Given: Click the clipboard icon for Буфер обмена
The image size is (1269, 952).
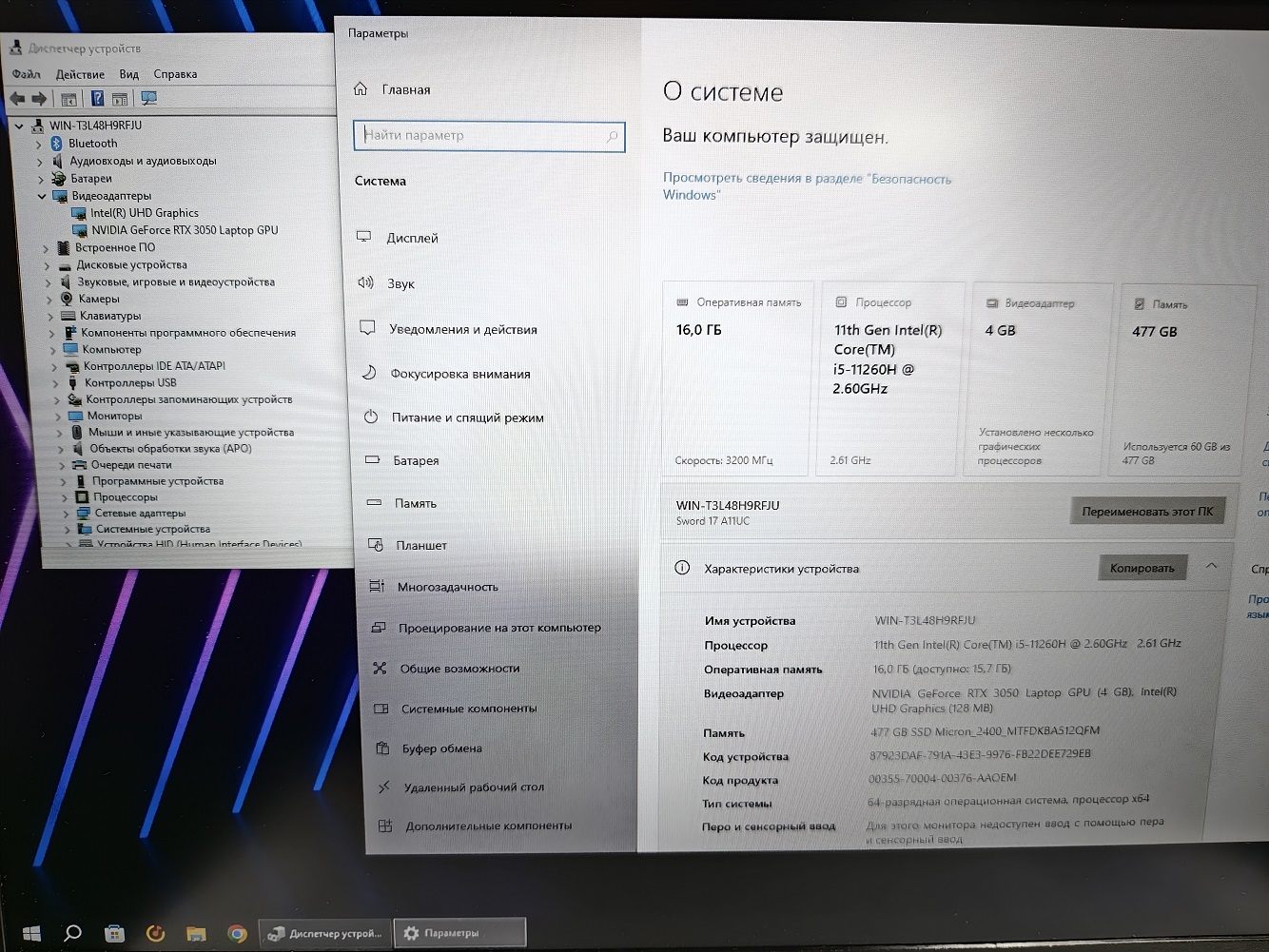Looking at the screenshot, I should (x=382, y=748).
